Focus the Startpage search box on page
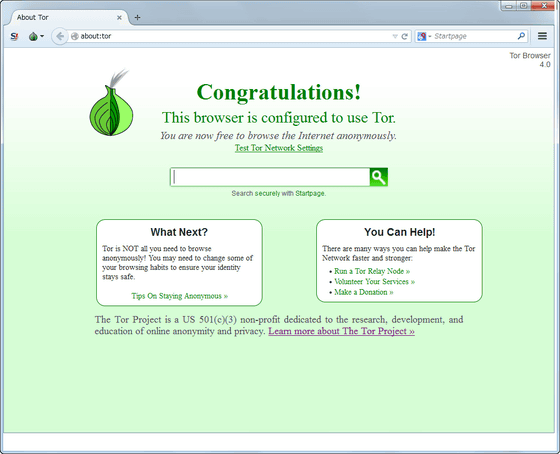Image resolution: width=560 pixels, height=454 pixels. [x=270, y=177]
